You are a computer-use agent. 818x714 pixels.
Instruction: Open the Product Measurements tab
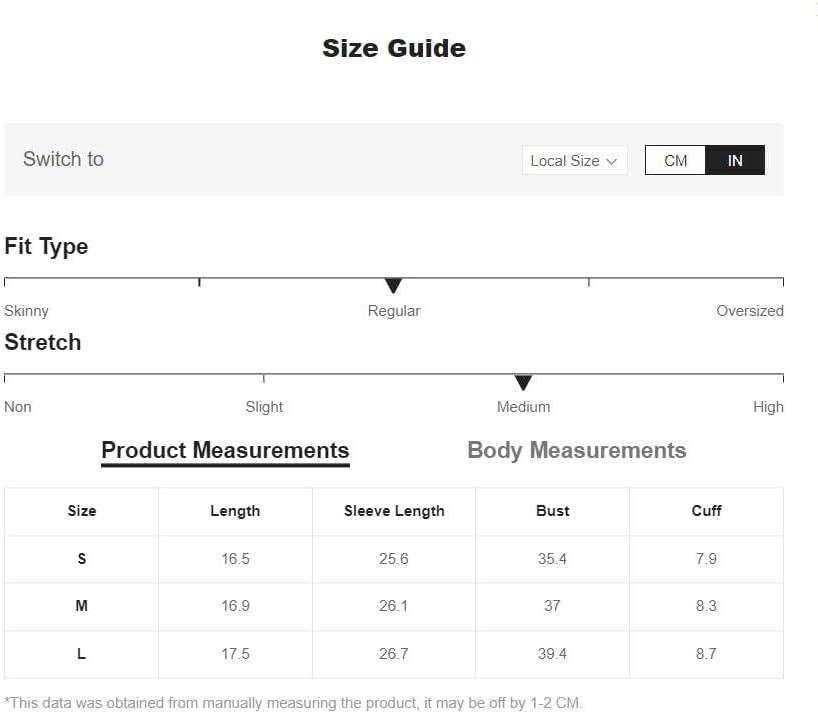(x=225, y=451)
